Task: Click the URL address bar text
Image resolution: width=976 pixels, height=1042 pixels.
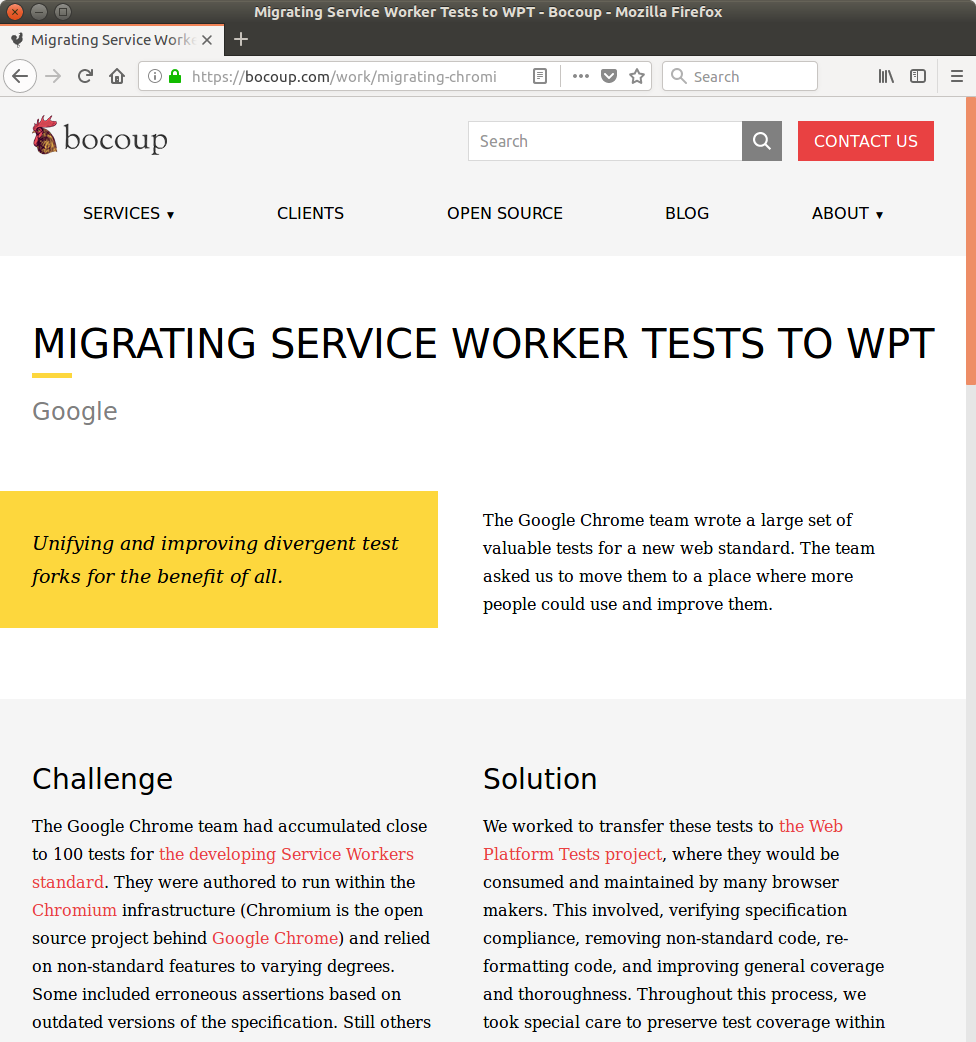Action: point(344,76)
